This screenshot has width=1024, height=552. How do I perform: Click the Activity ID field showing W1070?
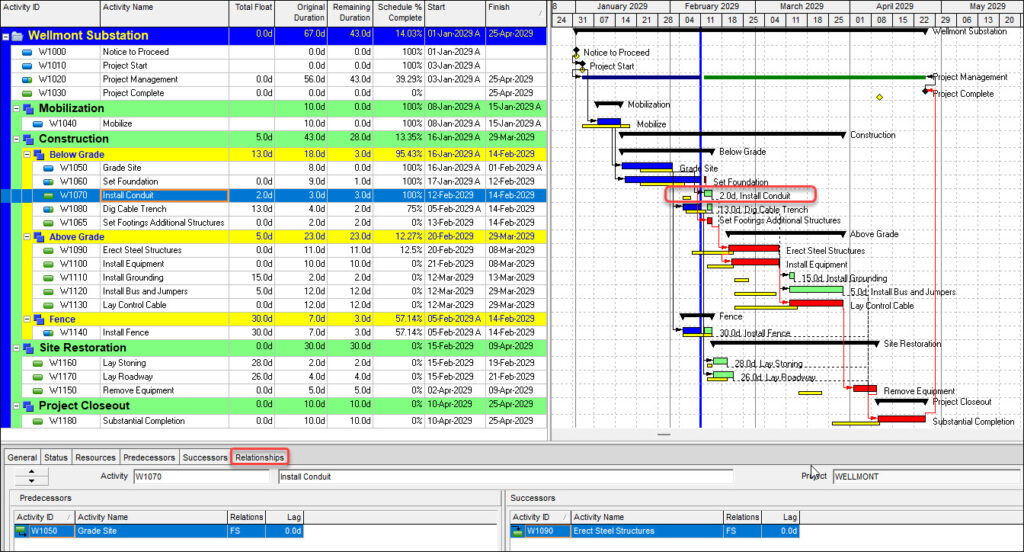coord(201,477)
